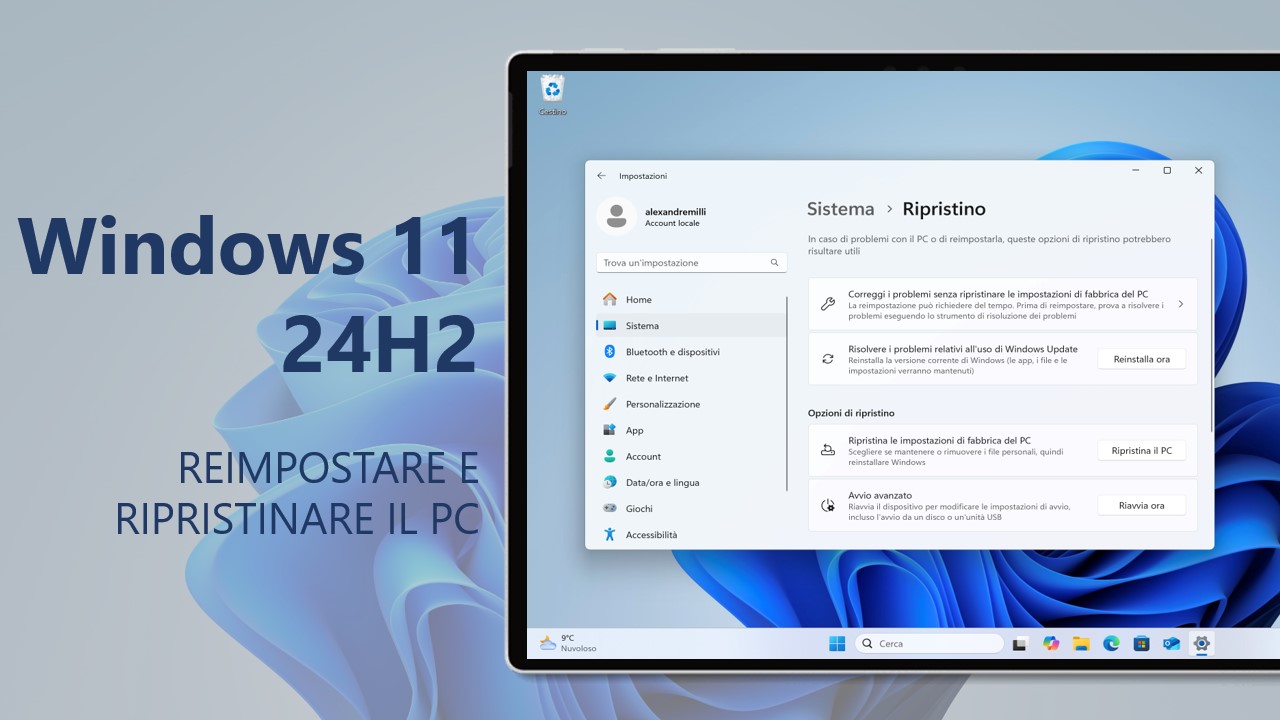This screenshot has height=720, width=1280.
Task: Open the Recycle Bin (Cestino) desktop icon
Action: pyautogui.click(x=553, y=95)
